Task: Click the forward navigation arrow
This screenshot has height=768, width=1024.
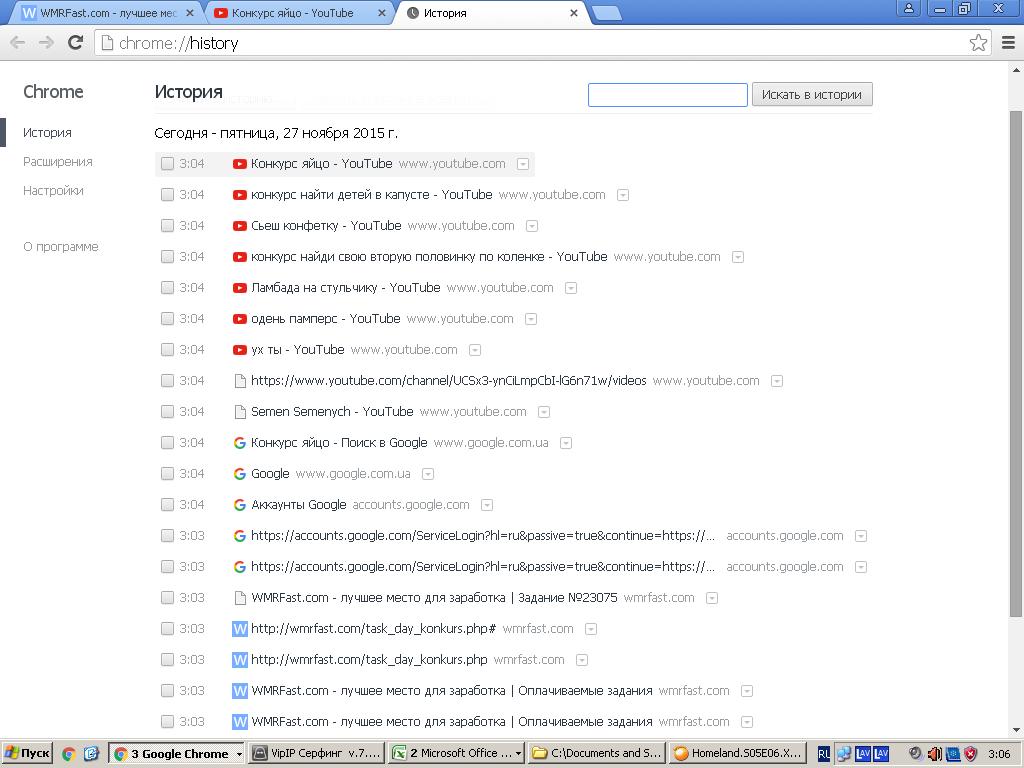Action: tap(46, 42)
